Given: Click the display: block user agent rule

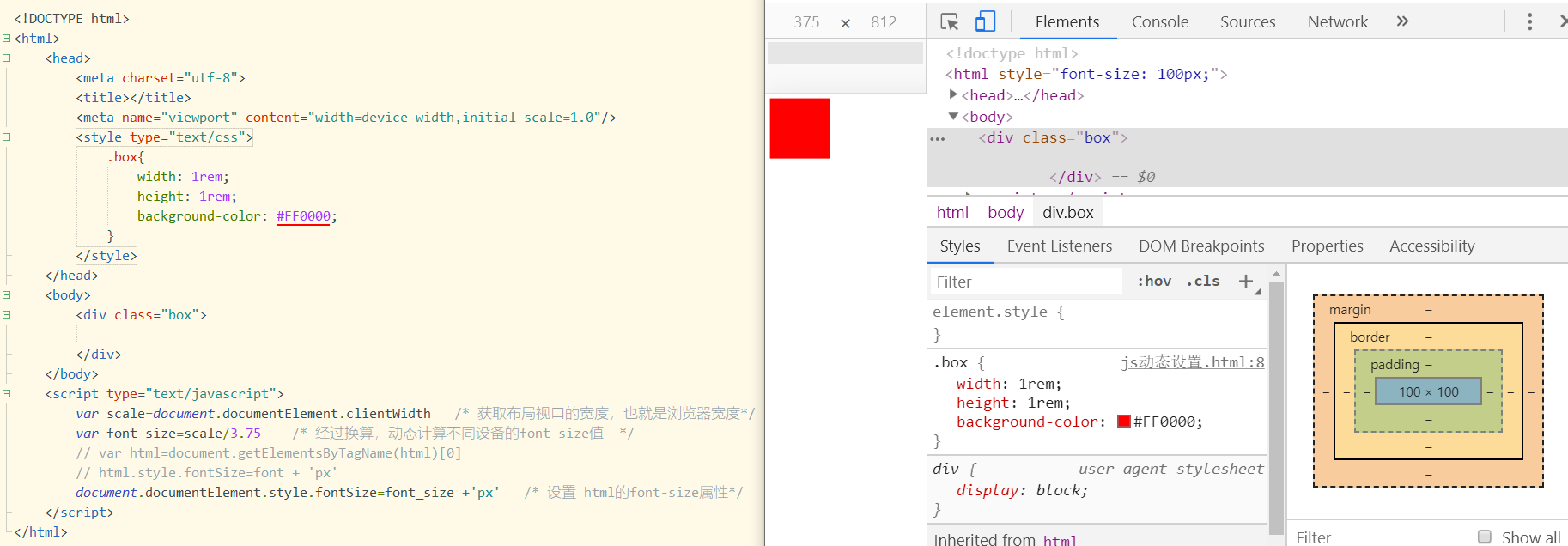Looking at the screenshot, I should click(x=1022, y=490).
